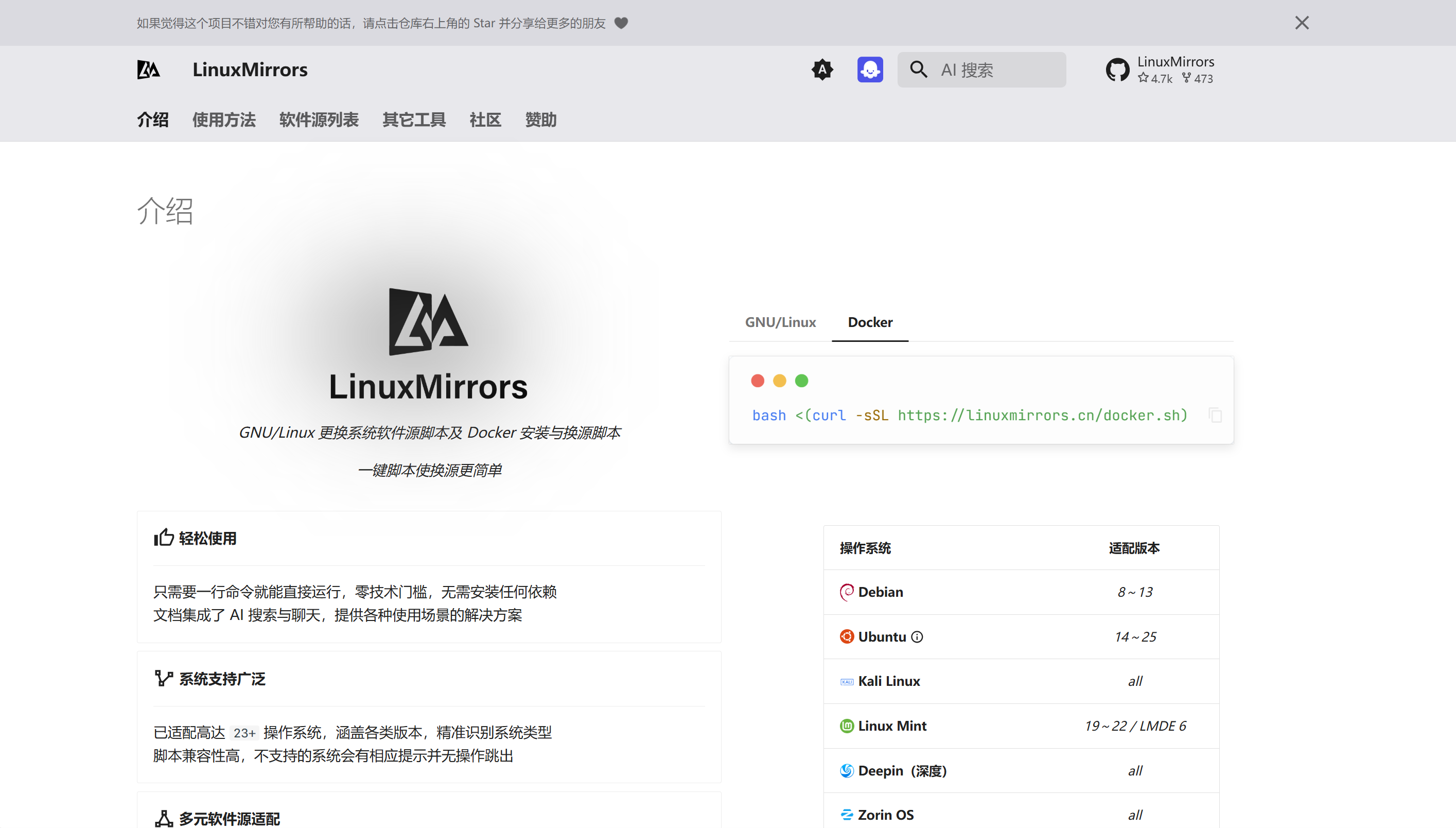Click the LinuxMirrors logo icon in header

click(148, 70)
